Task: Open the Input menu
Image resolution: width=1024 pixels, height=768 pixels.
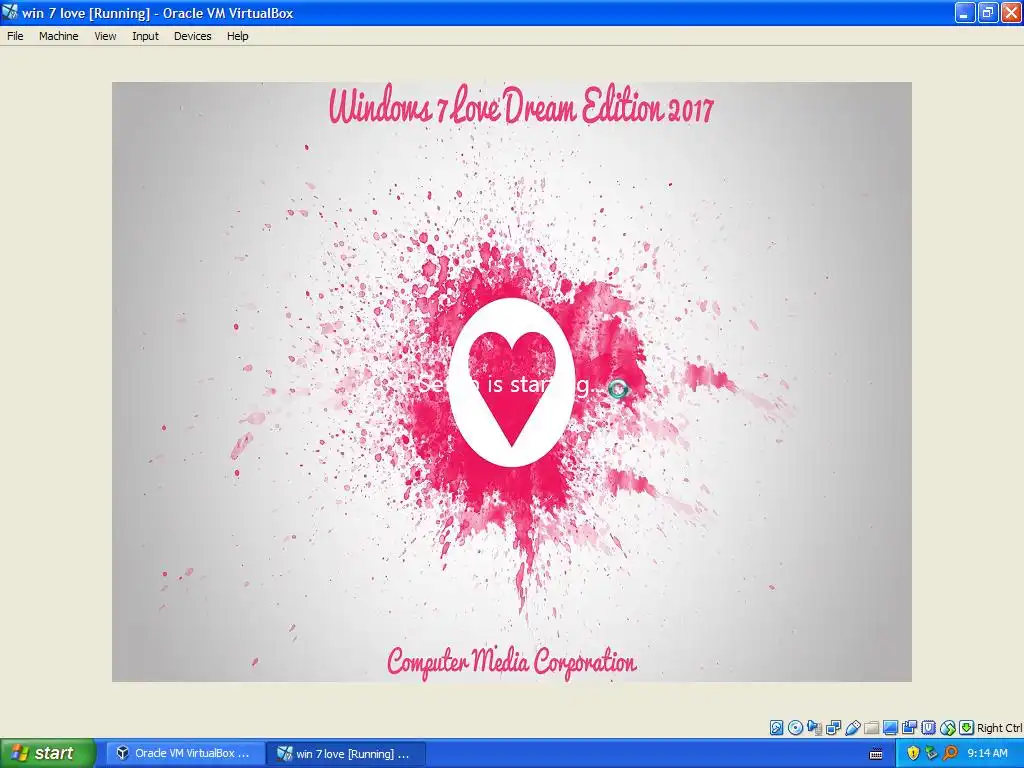Action: (x=145, y=36)
